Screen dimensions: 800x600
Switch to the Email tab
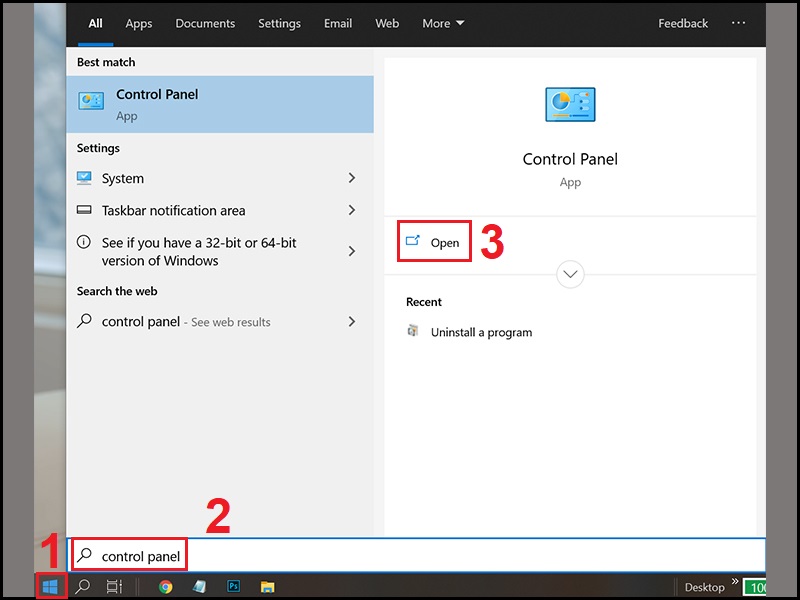pyautogui.click(x=338, y=23)
